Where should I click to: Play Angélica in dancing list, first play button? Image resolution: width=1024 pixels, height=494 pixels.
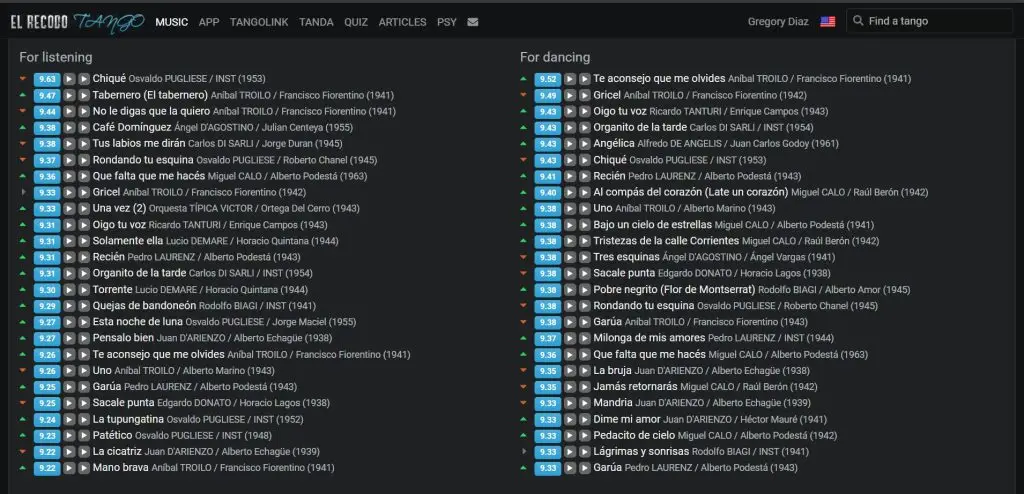(x=570, y=144)
